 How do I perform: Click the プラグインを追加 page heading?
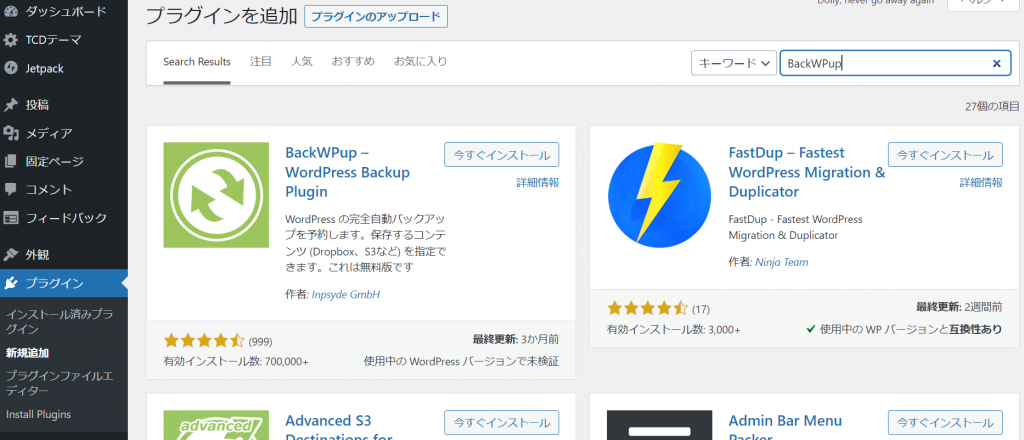221,16
